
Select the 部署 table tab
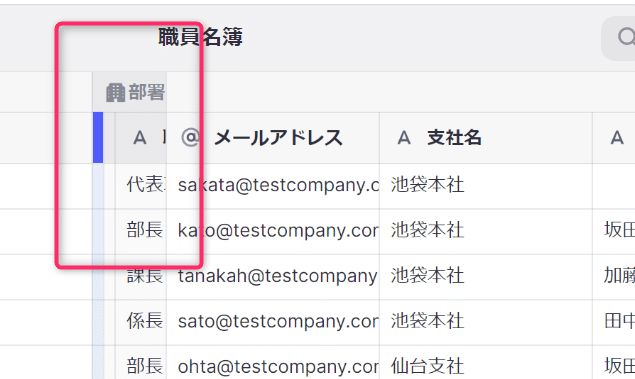pos(135,92)
